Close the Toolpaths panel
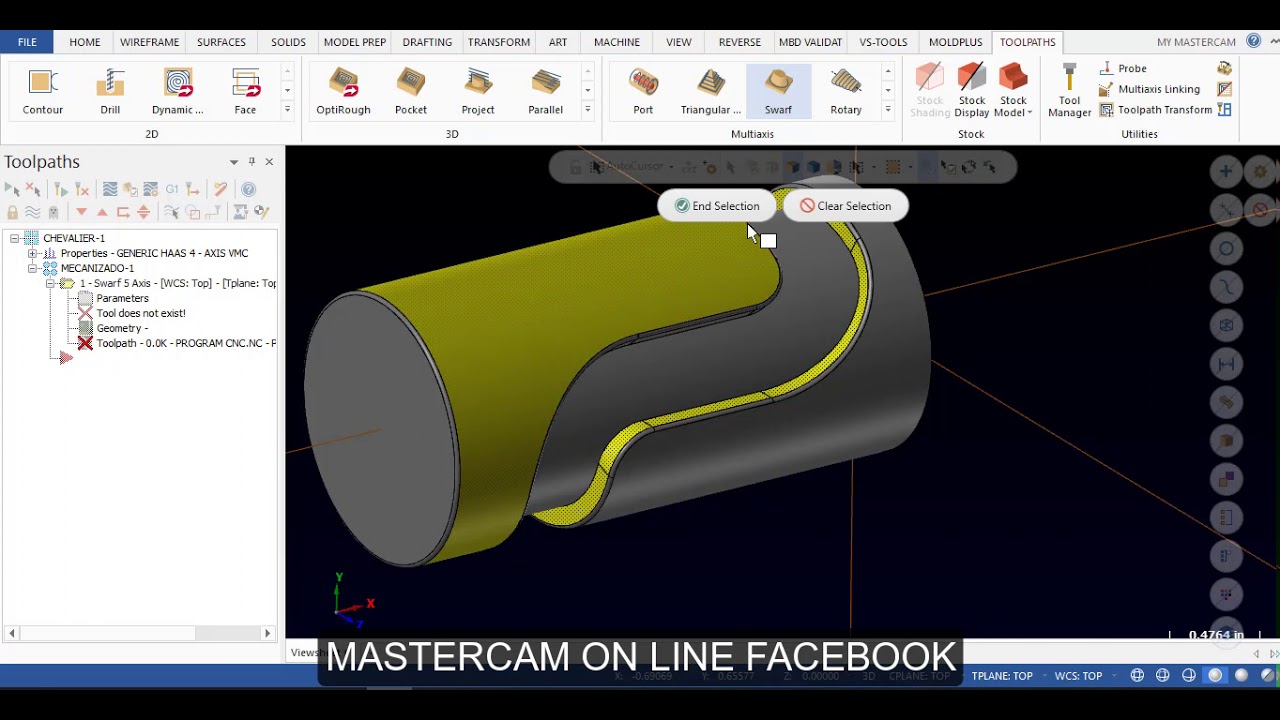 [269, 162]
